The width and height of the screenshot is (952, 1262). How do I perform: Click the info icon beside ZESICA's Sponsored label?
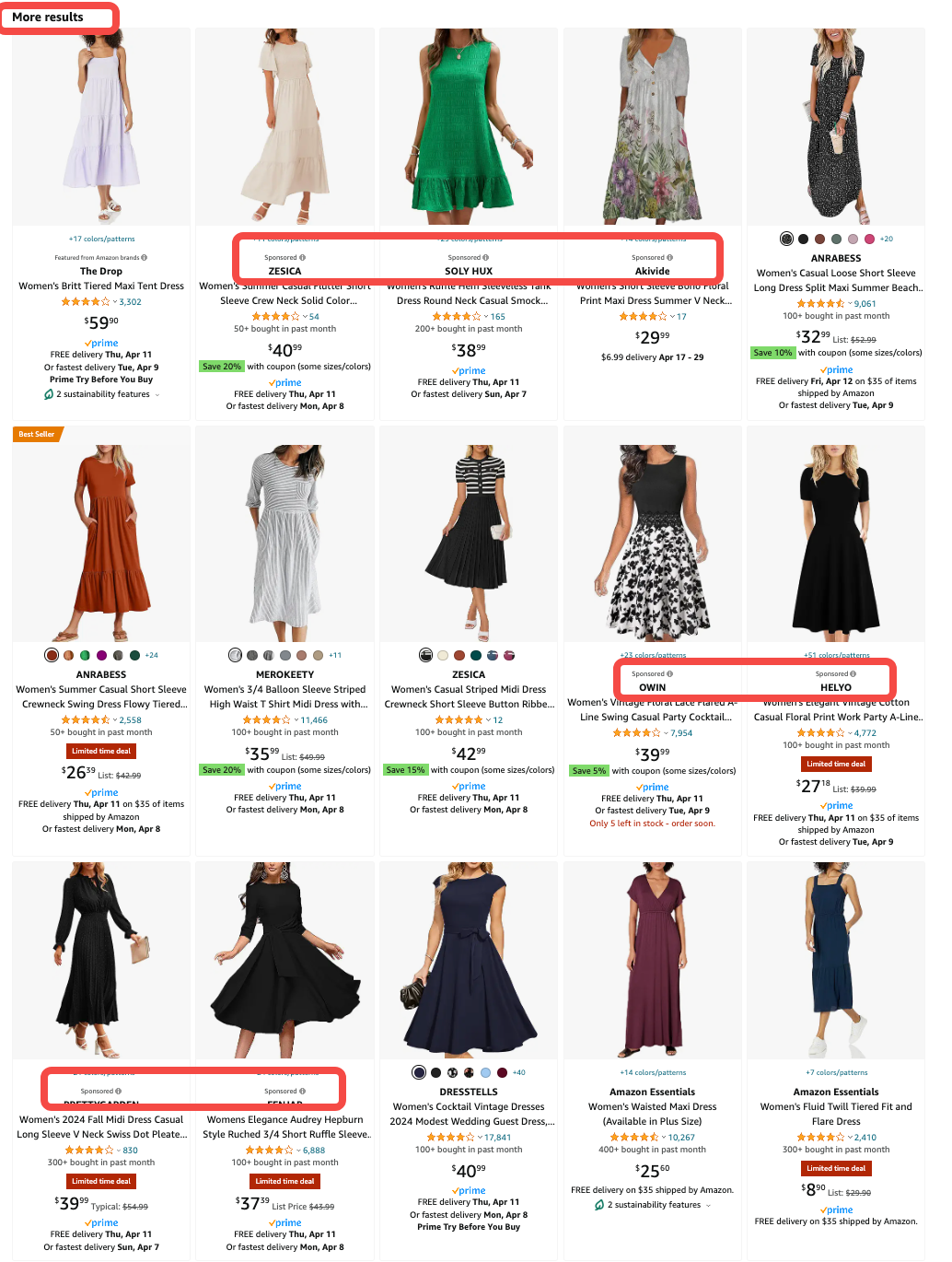[303, 258]
